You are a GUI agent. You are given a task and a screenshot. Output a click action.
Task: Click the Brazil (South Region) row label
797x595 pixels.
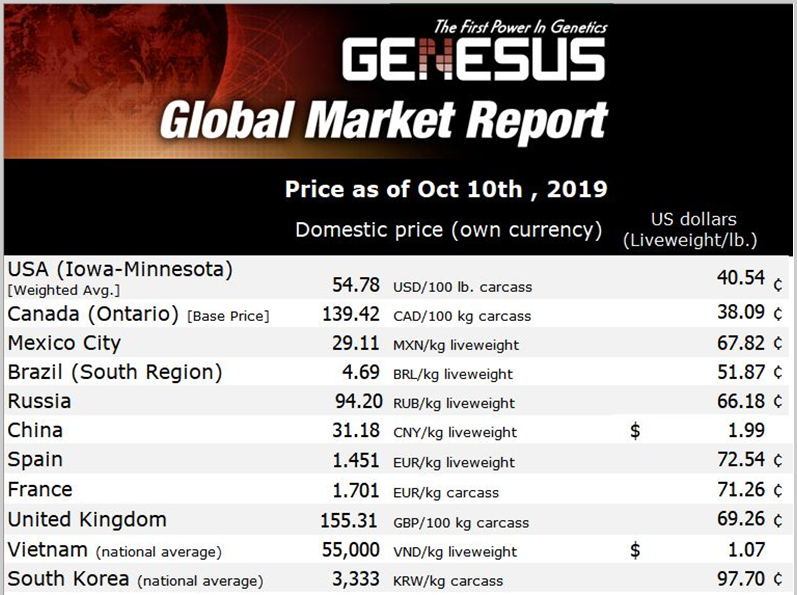[x=115, y=373]
